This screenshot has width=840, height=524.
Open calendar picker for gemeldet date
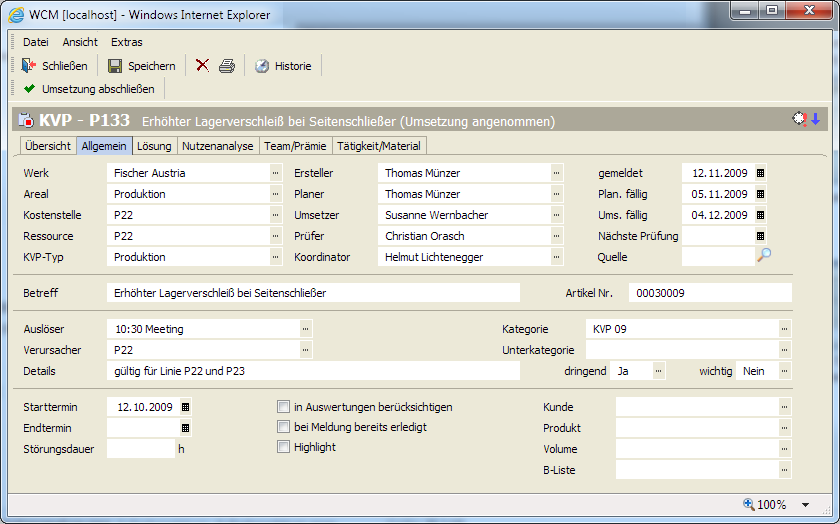tap(760, 173)
